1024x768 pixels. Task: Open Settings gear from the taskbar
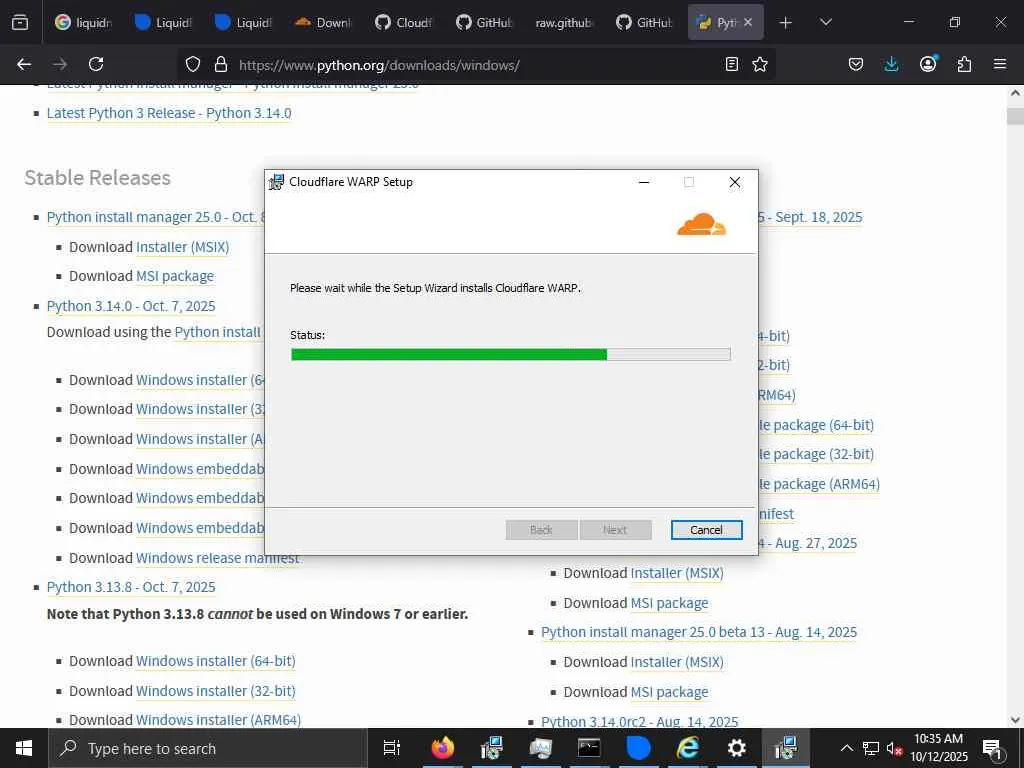pos(737,748)
